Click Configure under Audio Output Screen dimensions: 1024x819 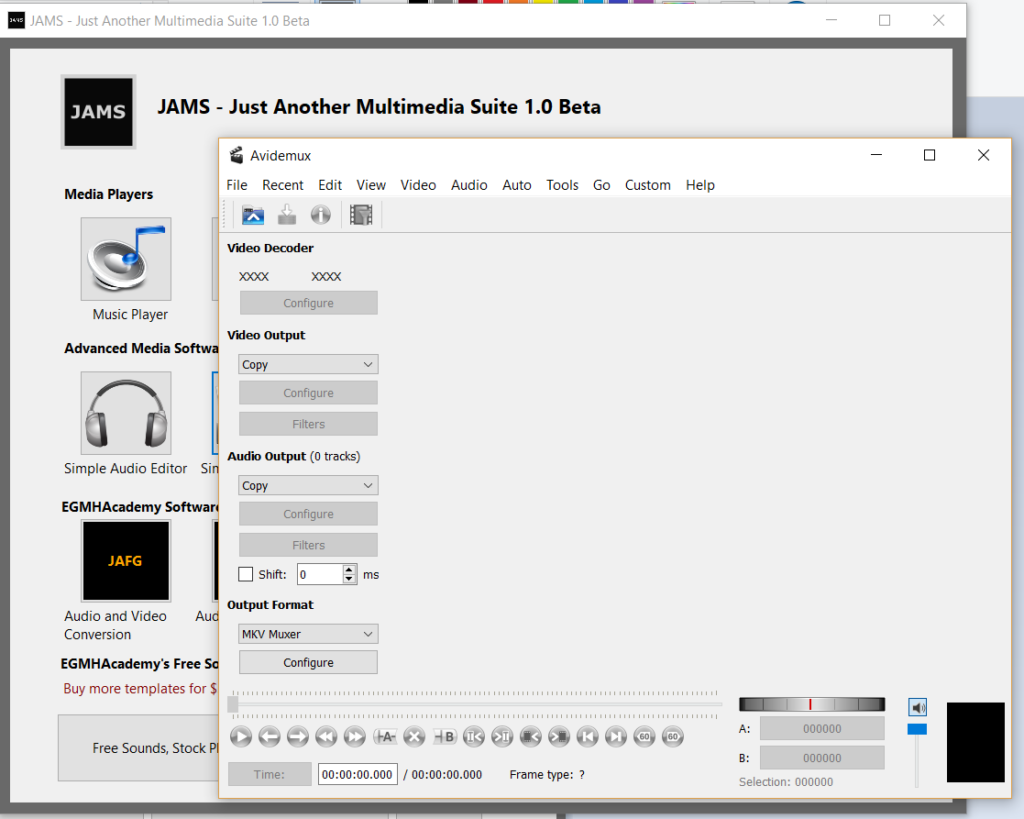click(308, 514)
